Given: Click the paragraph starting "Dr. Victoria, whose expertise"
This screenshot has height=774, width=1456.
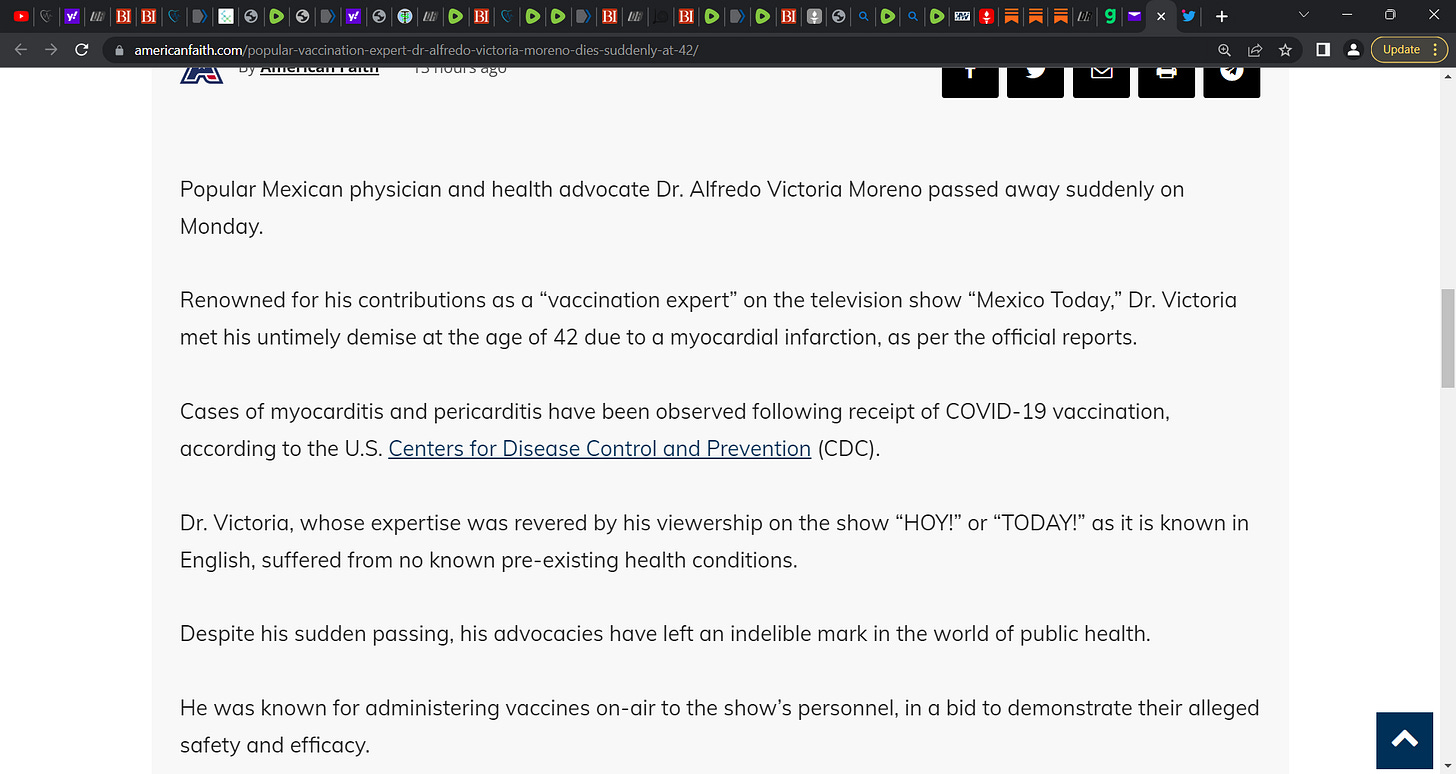Looking at the screenshot, I should click(714, 541).
